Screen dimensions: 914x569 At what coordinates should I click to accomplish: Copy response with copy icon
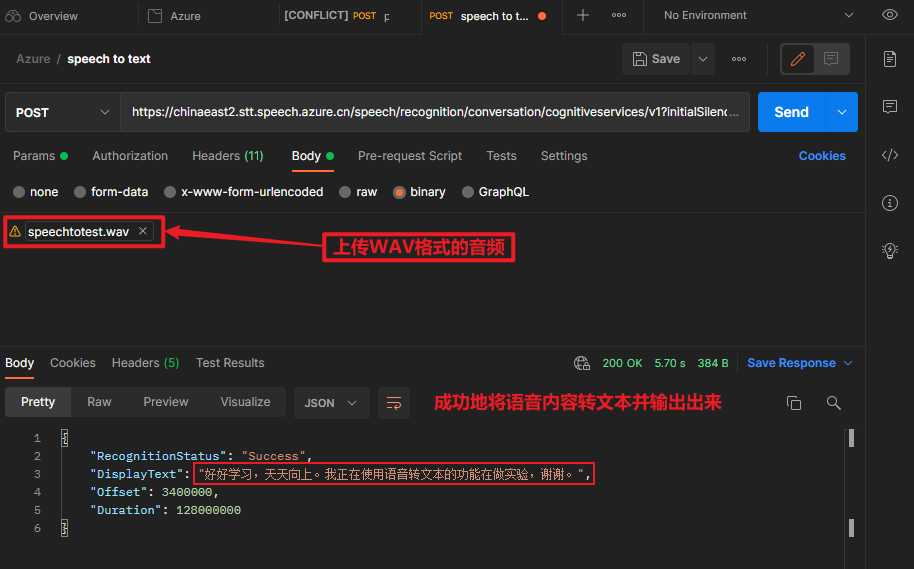coord(793,403)
